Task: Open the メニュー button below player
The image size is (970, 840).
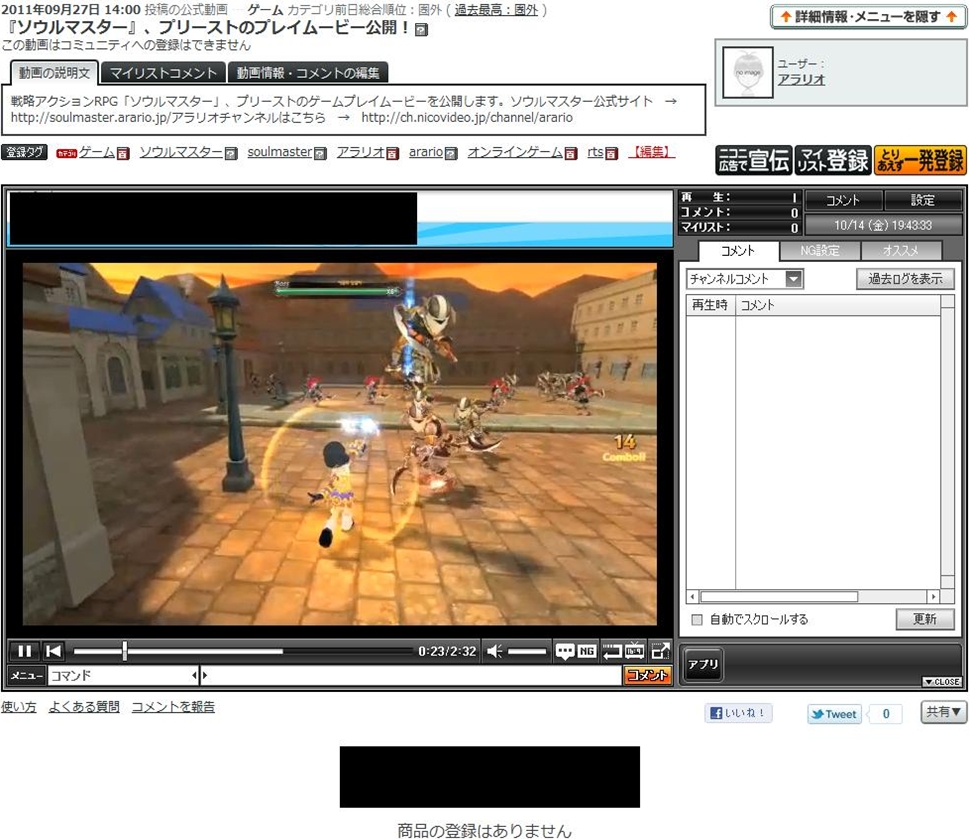Action: pyautogui.click(x=27, y=675)
